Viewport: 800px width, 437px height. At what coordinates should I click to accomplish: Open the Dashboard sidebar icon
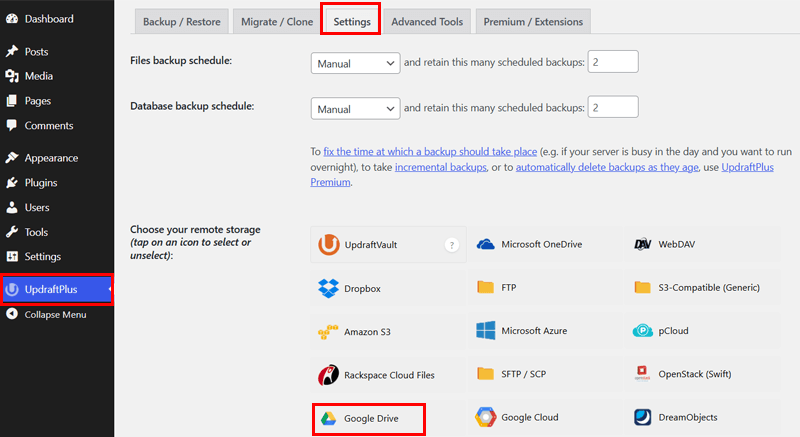[x=12, y=19]
